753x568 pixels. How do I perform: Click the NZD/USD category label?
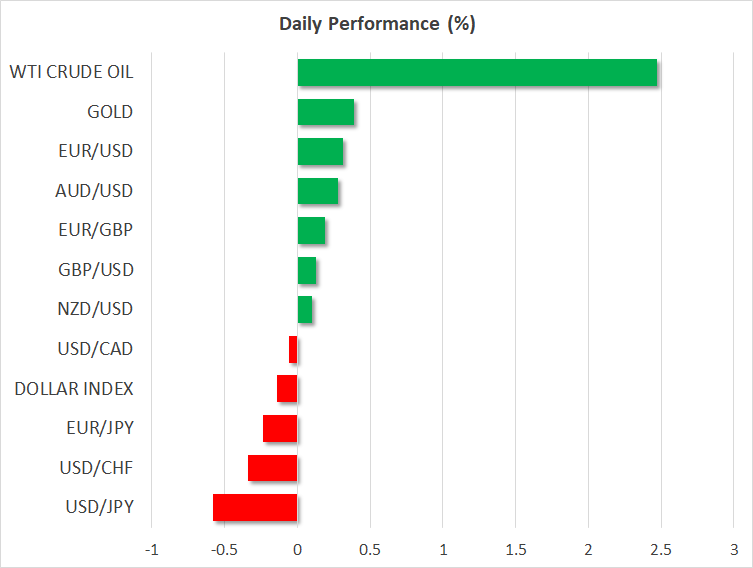[95, 309]
